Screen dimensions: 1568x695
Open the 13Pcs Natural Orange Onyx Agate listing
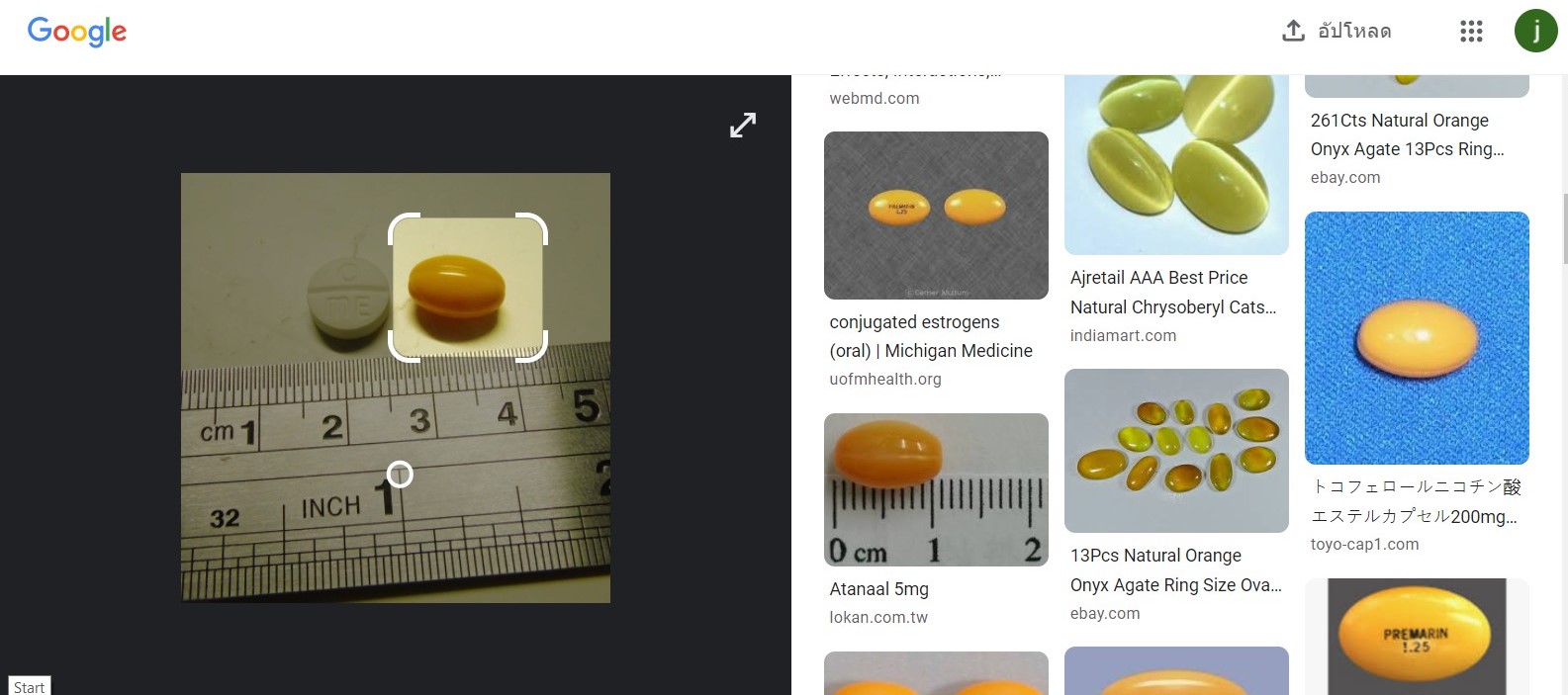(x=1176, y=570)
